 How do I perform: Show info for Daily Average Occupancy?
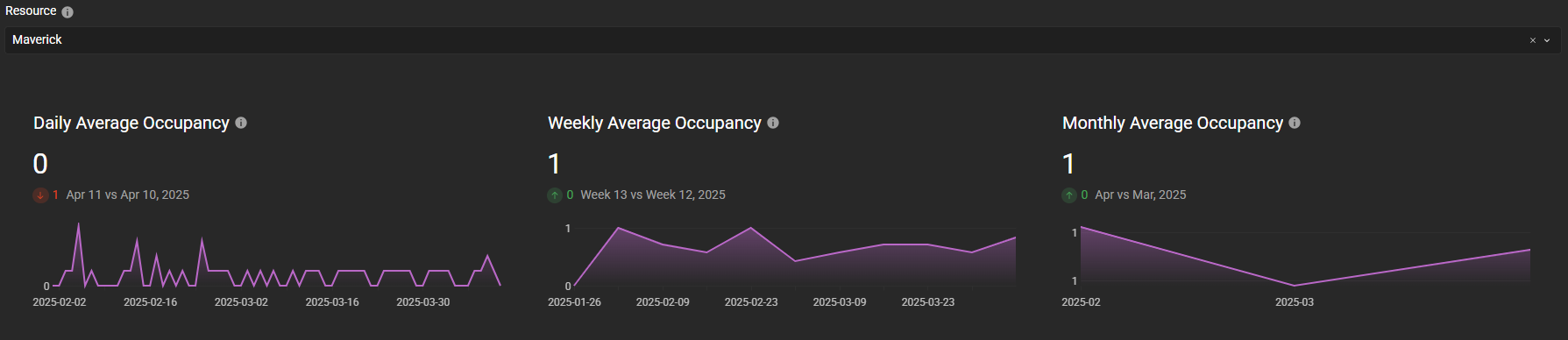pos(241,123)
